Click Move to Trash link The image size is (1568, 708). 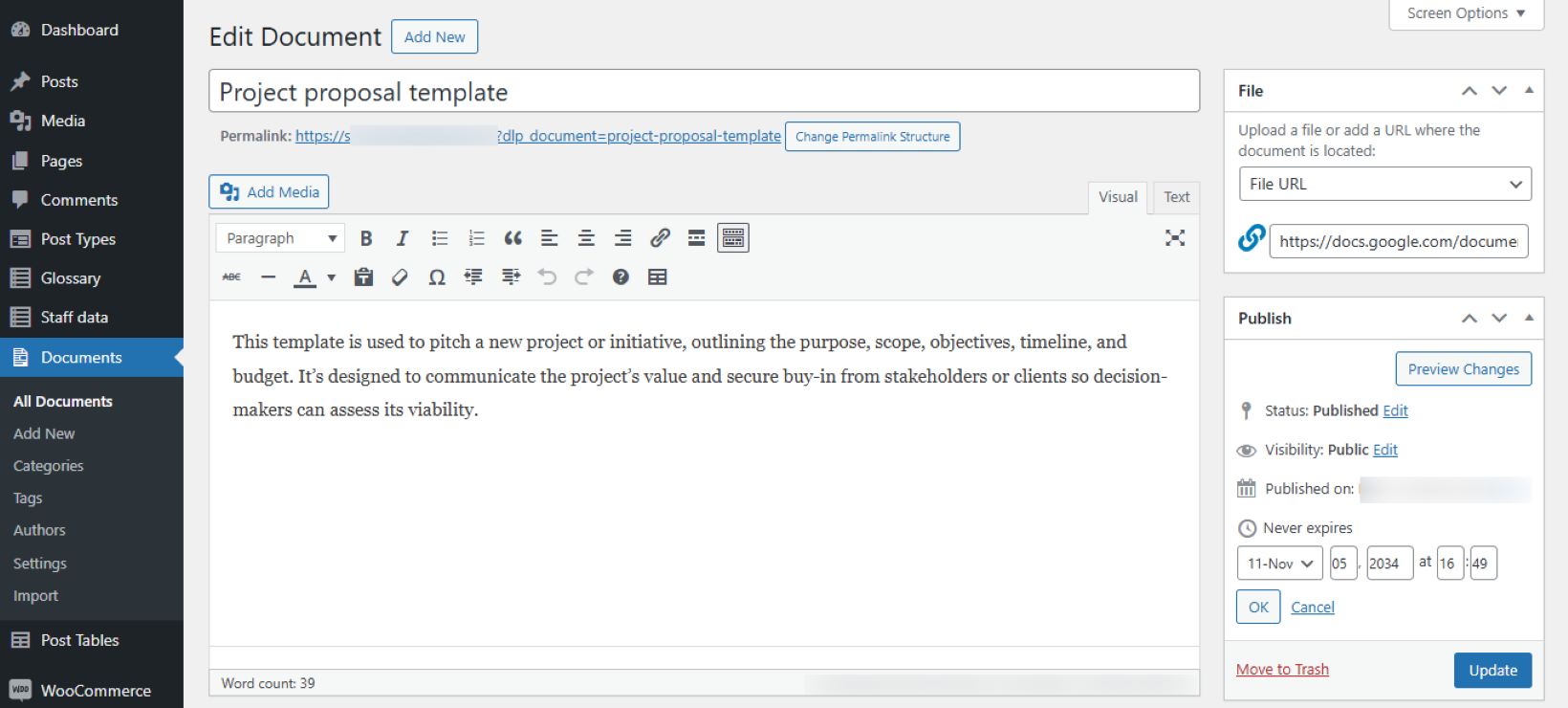point(1282,670)
